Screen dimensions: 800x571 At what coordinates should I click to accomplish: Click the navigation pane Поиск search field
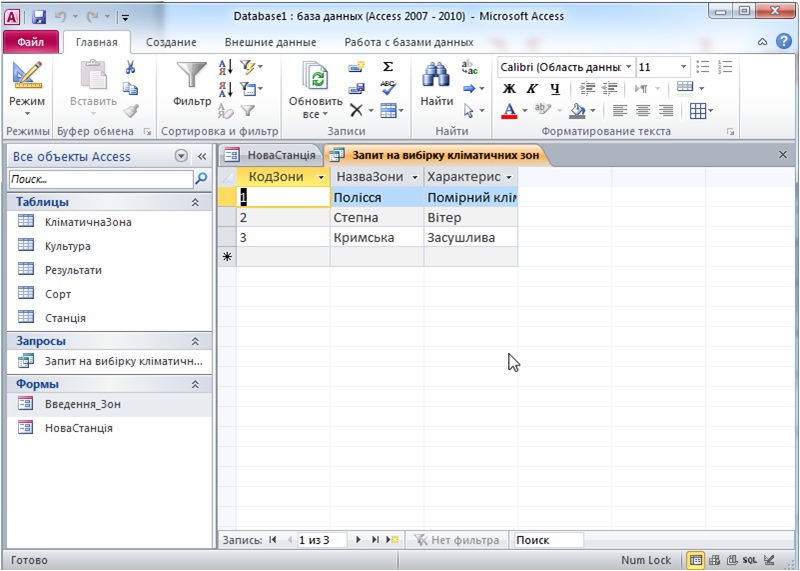[100, 179]
